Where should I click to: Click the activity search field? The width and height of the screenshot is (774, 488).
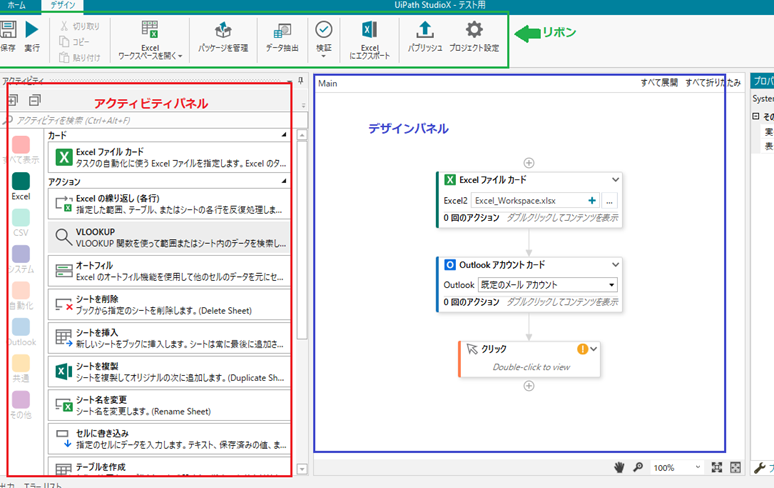pos(154,120)
